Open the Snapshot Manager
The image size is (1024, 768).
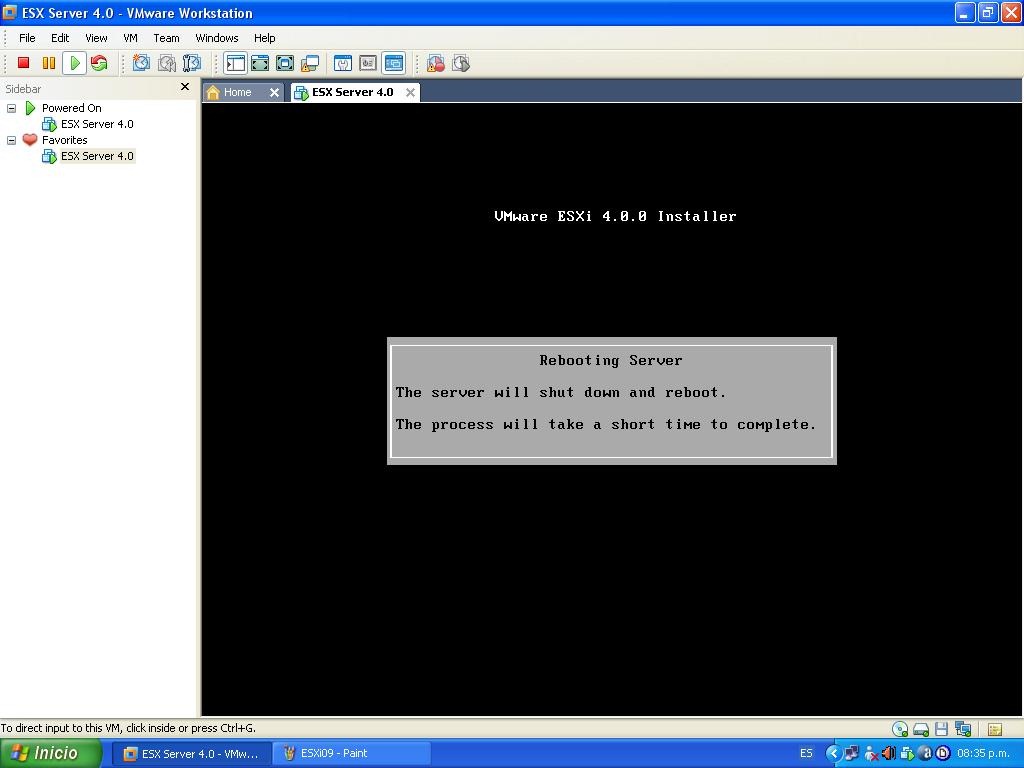point(192,63)
